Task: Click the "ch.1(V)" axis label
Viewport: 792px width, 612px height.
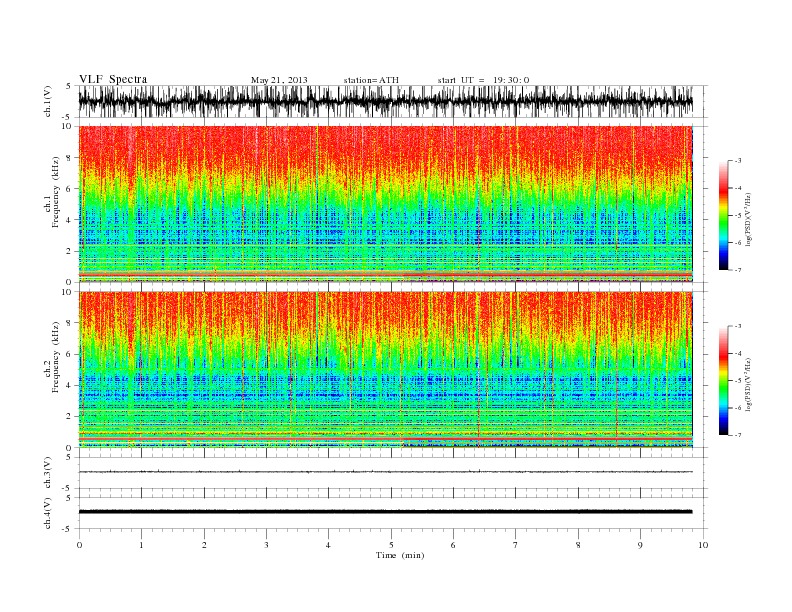Action: [x=48, y=101]
